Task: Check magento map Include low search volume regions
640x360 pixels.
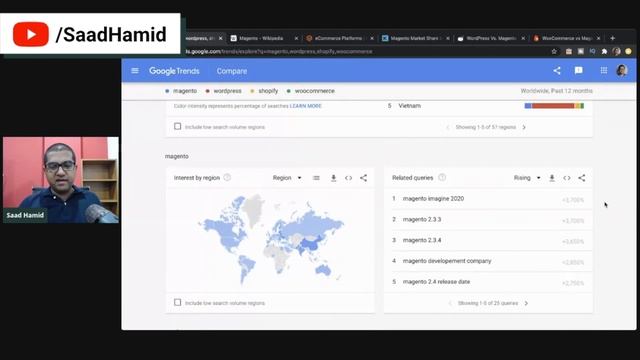Action: coord(178,302)
